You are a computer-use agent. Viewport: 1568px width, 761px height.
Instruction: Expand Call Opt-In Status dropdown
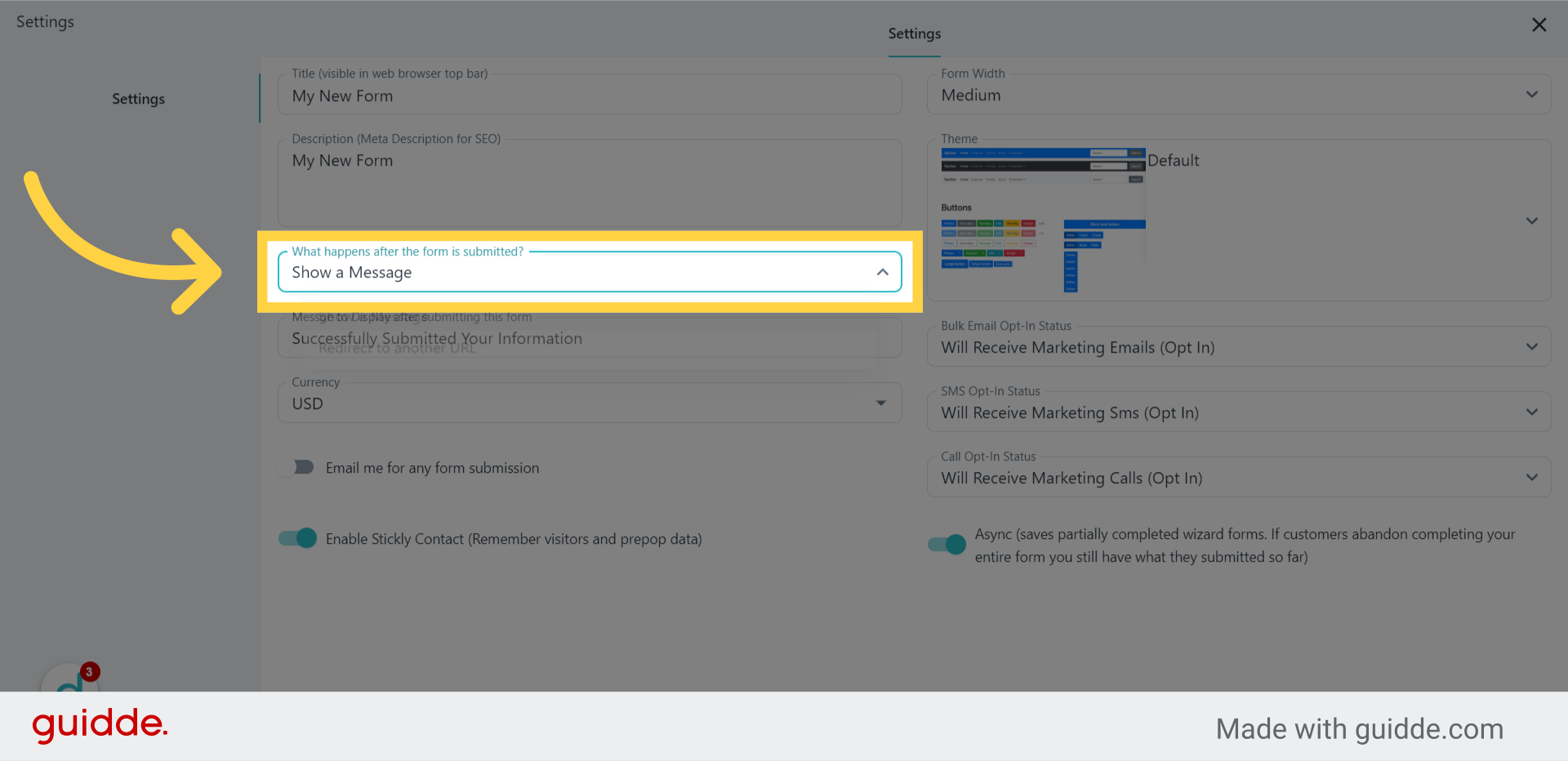coord(1531,478)
